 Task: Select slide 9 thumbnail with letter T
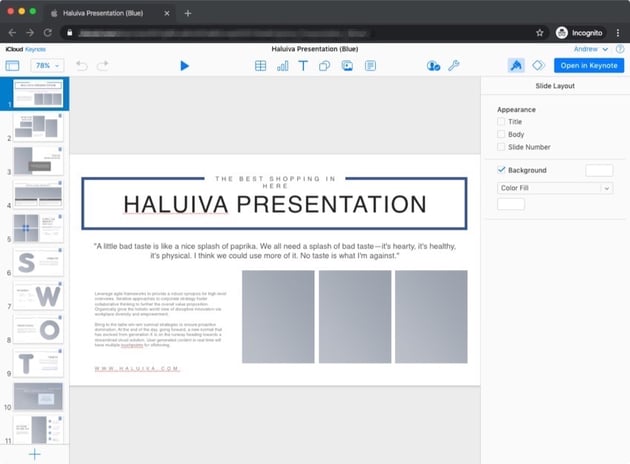38,363
